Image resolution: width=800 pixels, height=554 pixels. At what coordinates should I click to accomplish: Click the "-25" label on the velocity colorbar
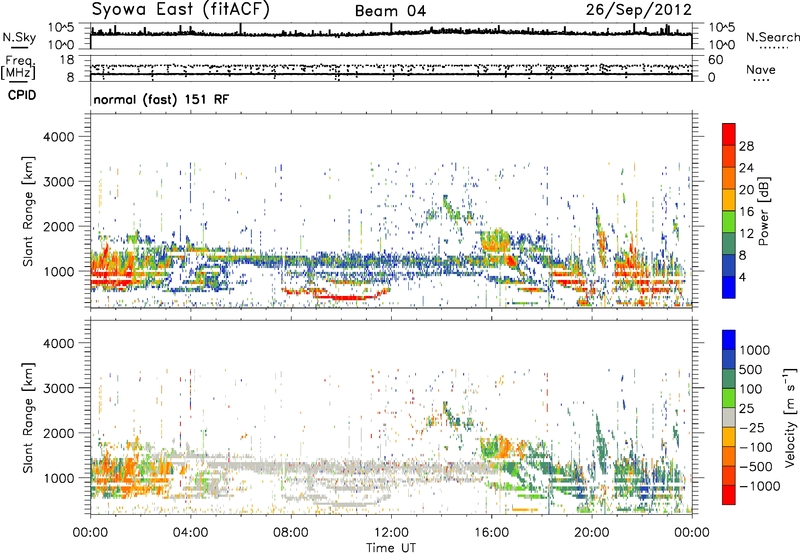(752, 428)
